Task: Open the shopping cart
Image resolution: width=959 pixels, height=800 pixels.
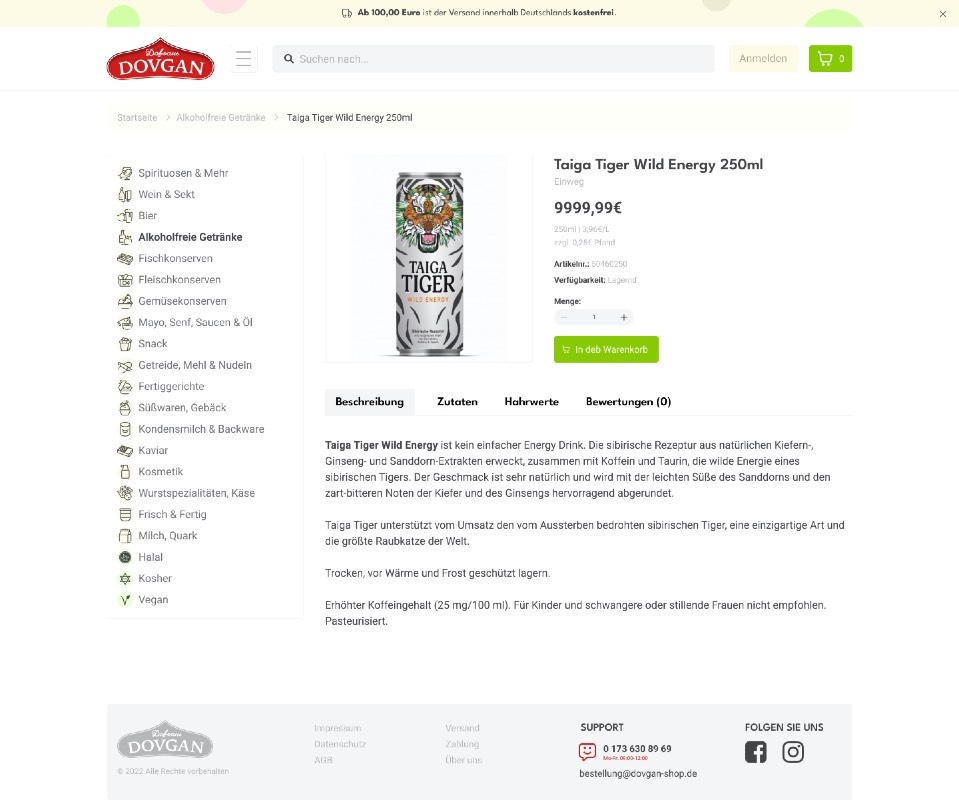Action: click(x=830, y=59)
